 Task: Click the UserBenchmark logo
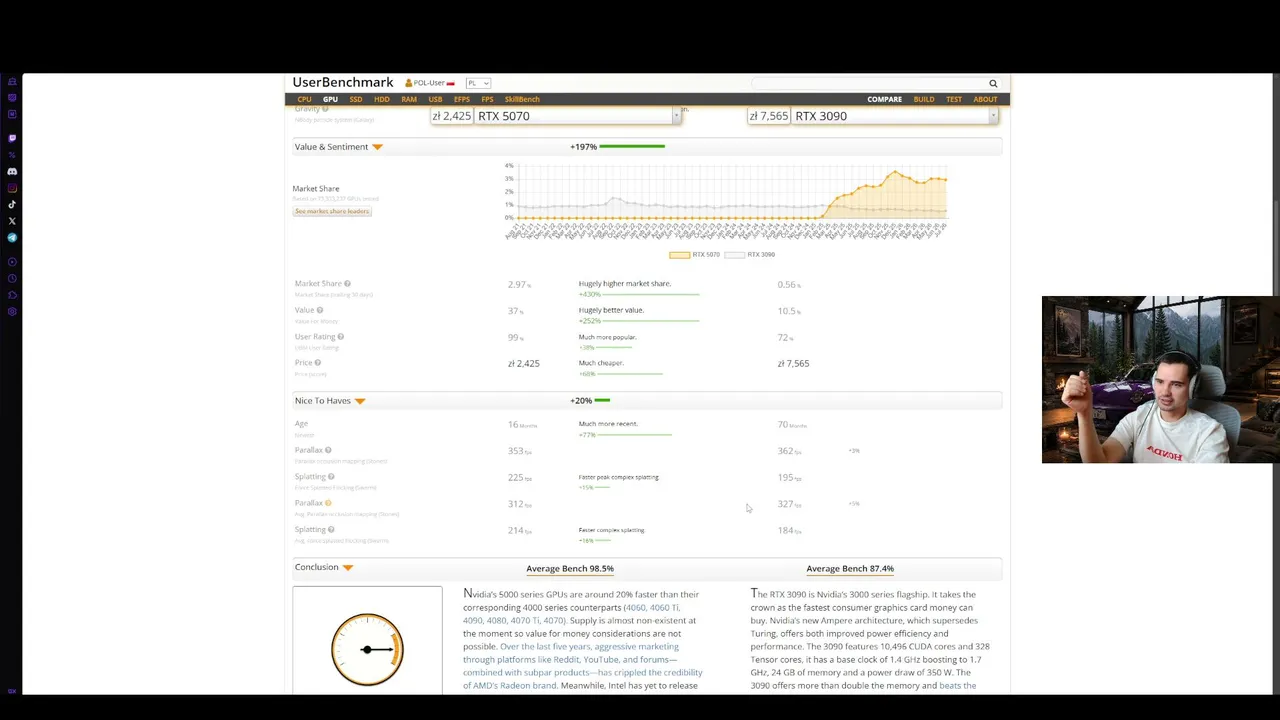click(343, 83)
